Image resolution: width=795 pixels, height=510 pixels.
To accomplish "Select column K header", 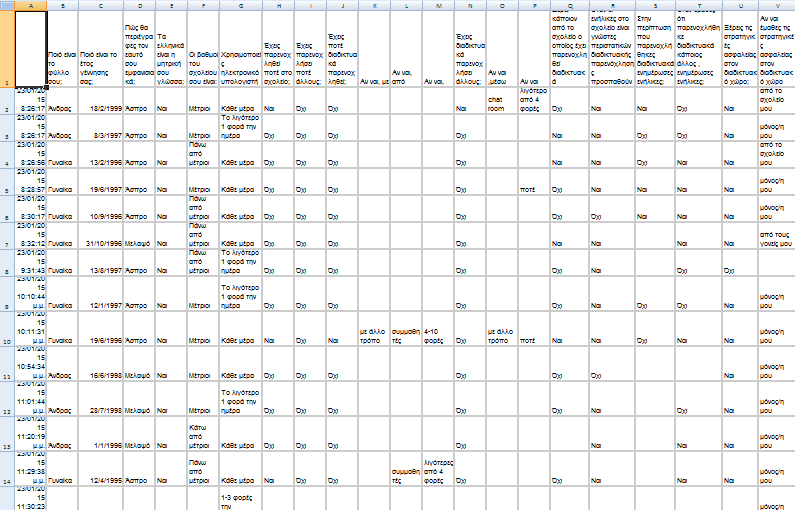I will pyautogui.click(x=374, y=6).
